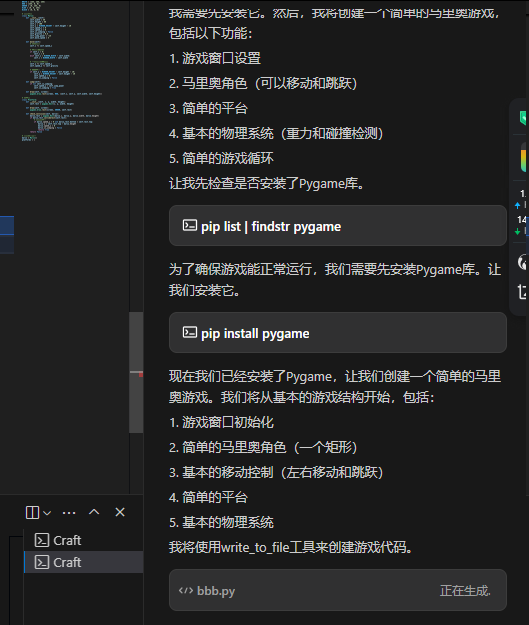Open the bbb.py file card

338,590
